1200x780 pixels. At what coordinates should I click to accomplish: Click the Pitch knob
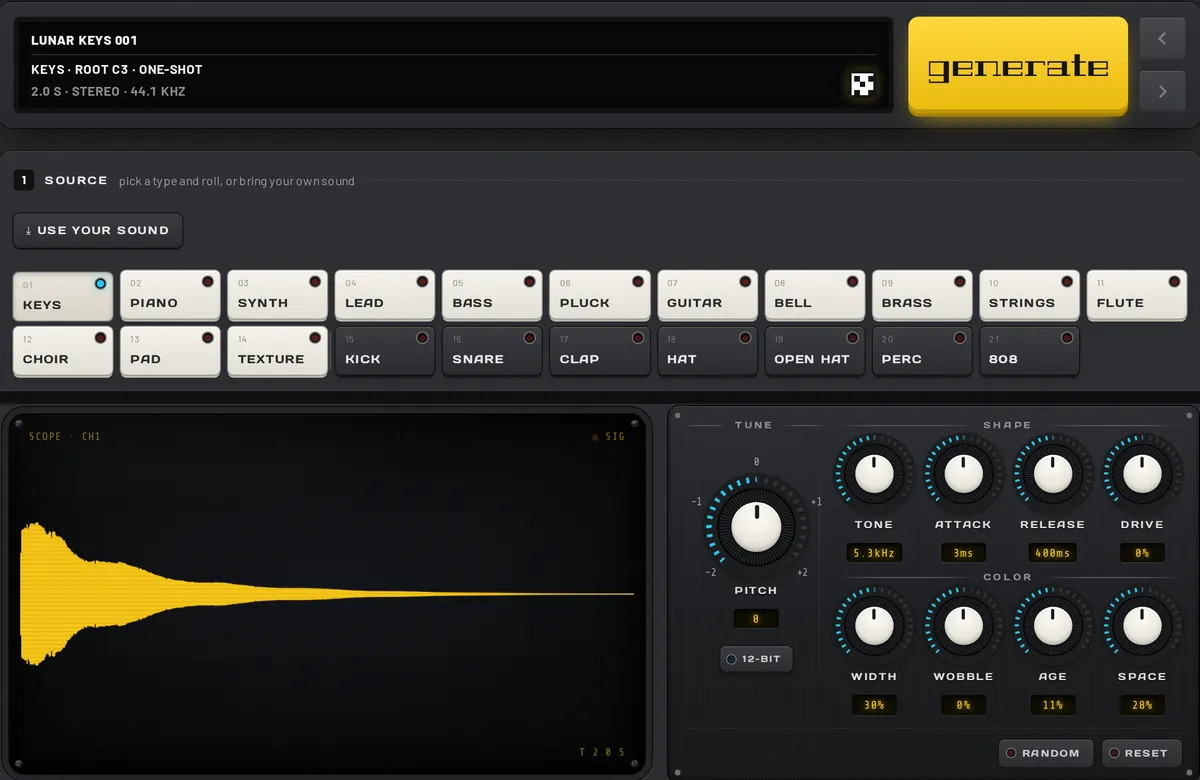click(x=756, y=527)
